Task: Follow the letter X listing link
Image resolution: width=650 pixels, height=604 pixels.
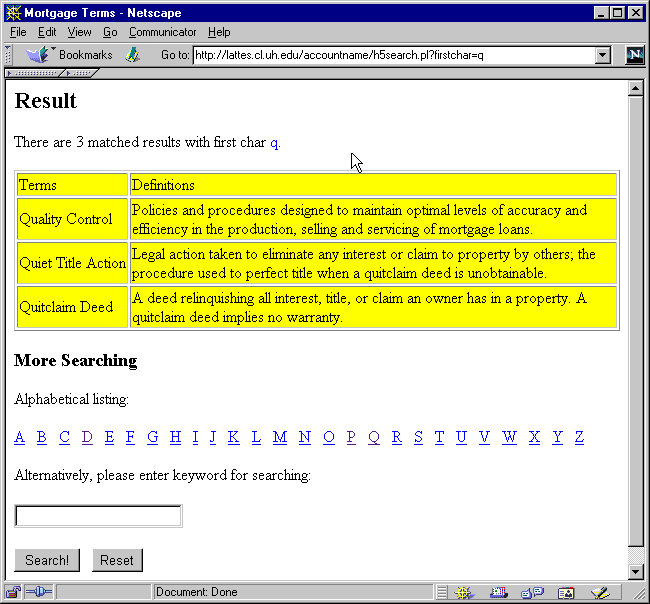Action: (x=534, y=437)
